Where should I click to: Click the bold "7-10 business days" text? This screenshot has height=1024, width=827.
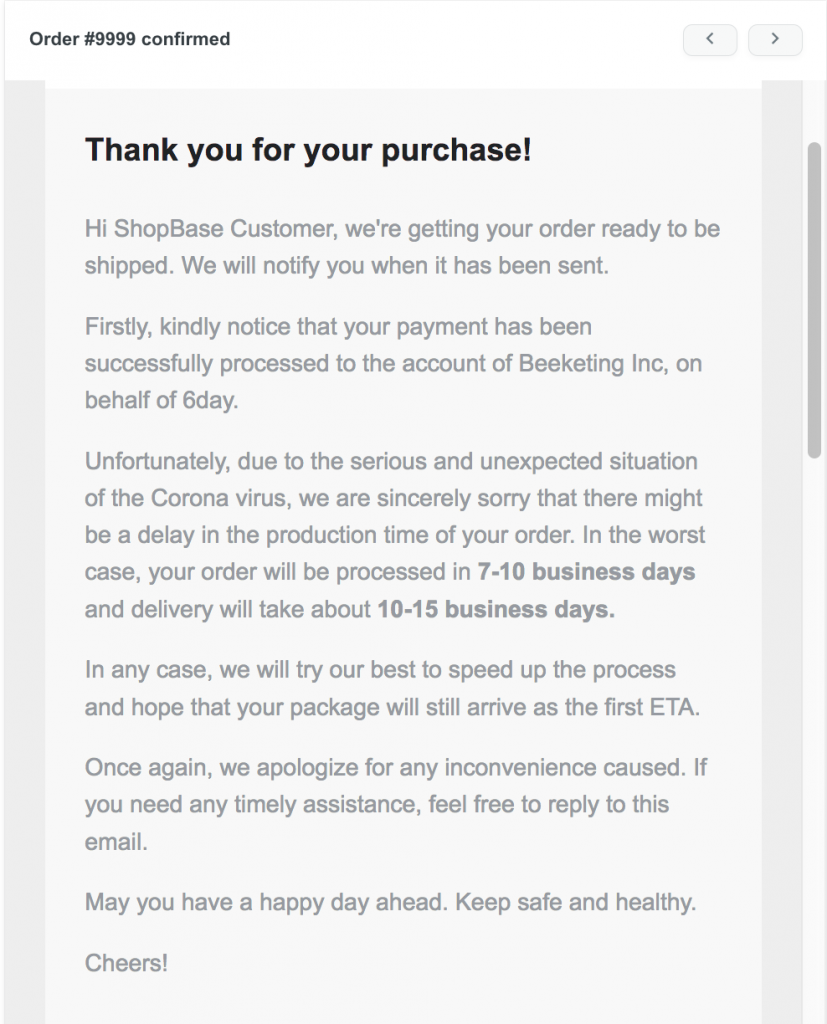[x=586, y=572]
